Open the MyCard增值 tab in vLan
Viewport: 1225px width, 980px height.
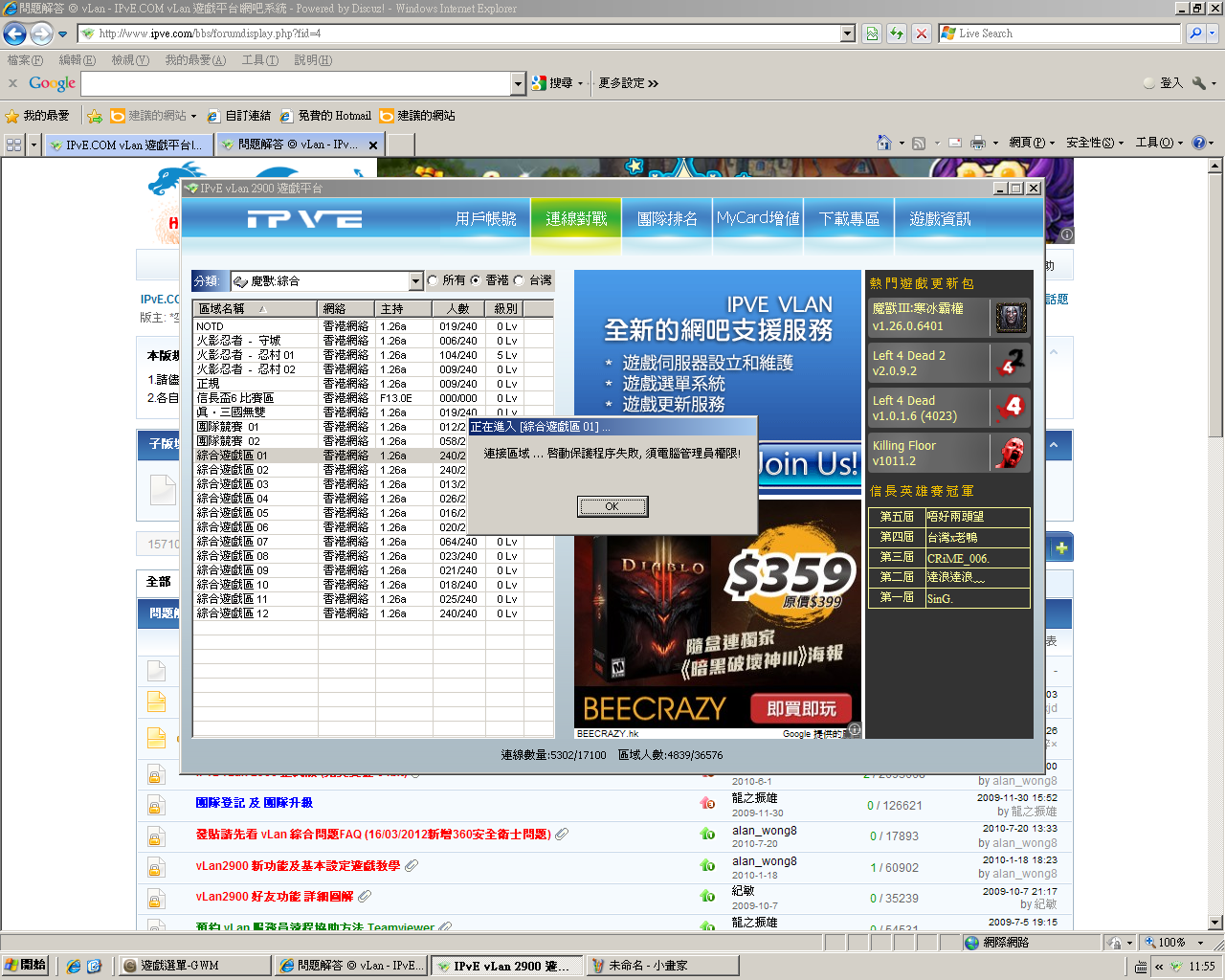click(x=758, y=219)
